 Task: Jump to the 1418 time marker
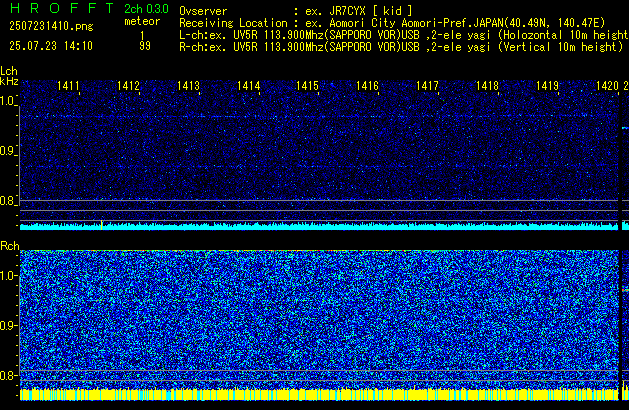(x=487, y=86)
